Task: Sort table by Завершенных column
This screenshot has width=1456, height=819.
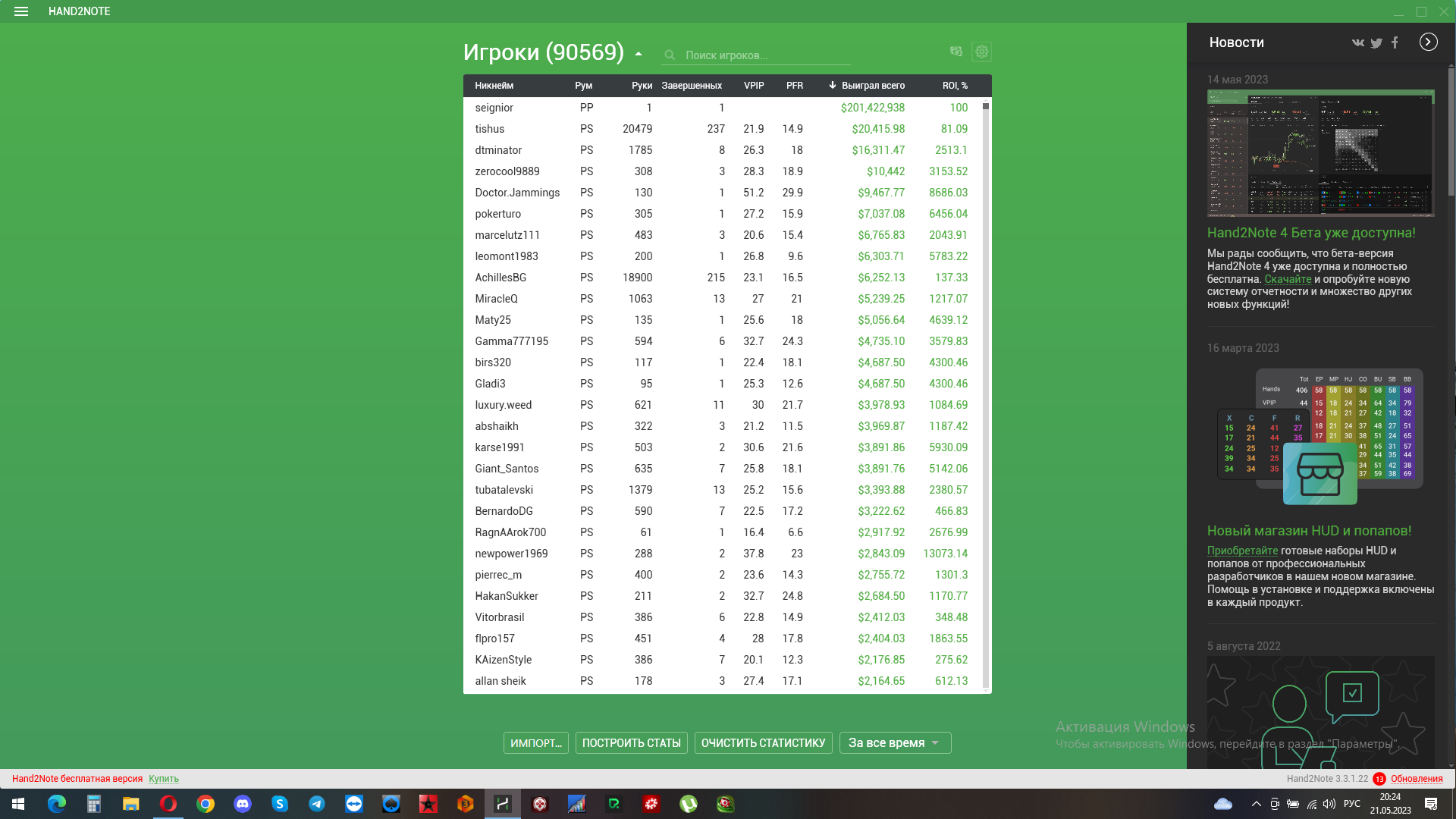Action: click(x=691, y=86)
